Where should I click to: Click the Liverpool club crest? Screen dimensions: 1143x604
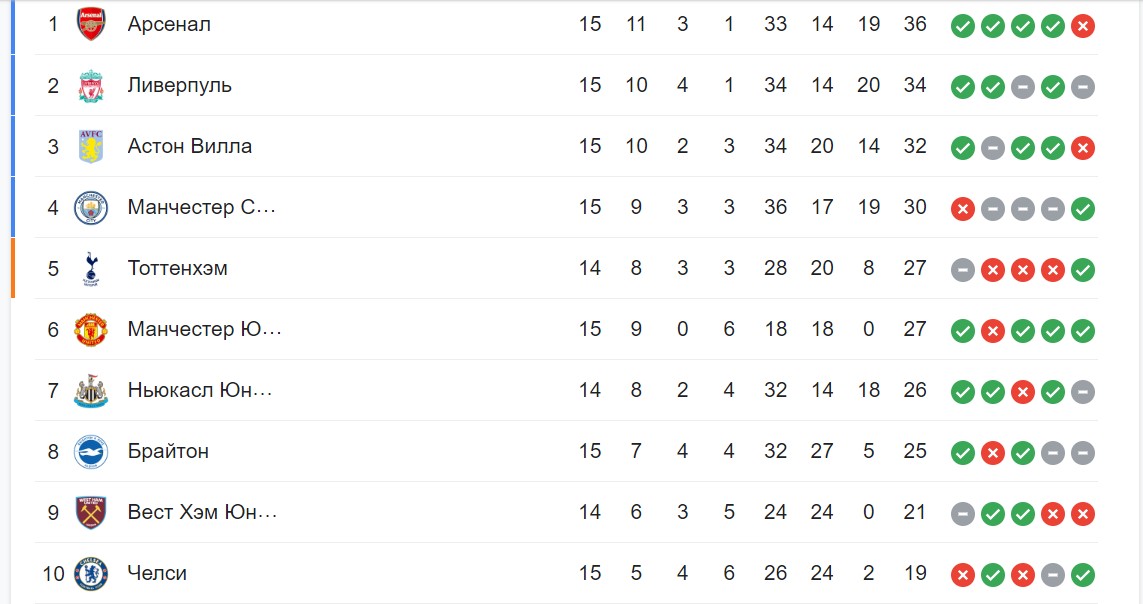click(91, 86)
